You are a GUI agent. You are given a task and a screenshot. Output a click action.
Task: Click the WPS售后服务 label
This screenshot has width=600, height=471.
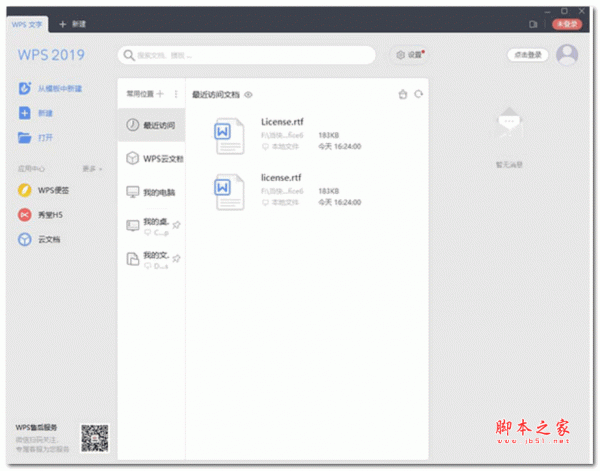[x=36, y=428]
